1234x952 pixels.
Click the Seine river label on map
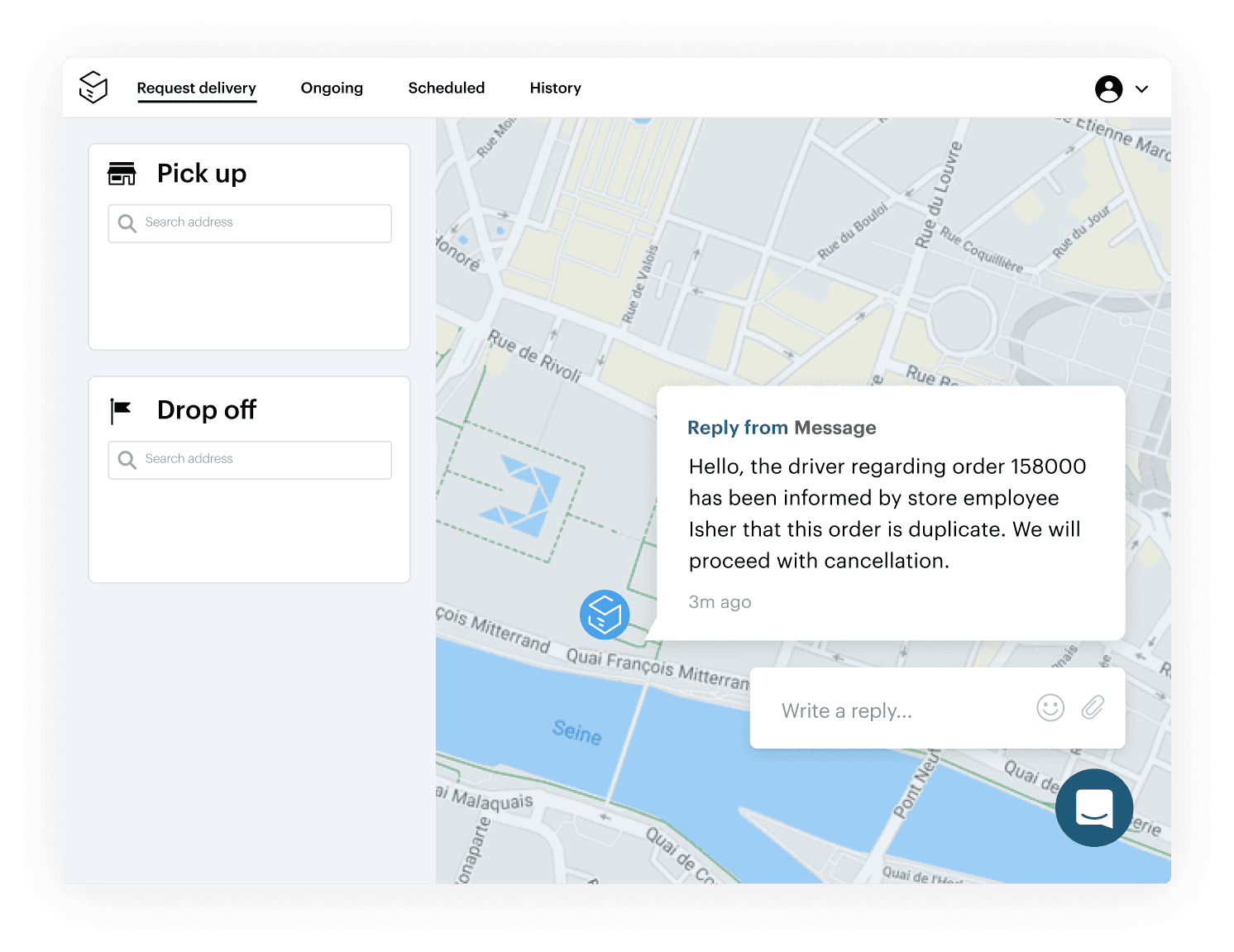click(x=577, y=732)
